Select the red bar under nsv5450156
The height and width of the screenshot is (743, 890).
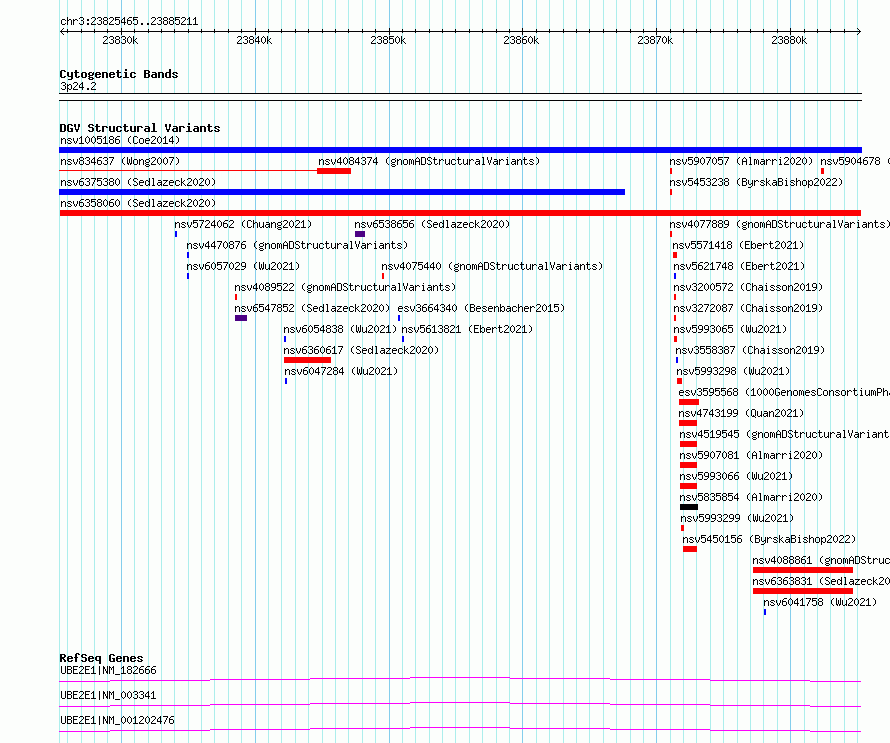pos(690,549)
